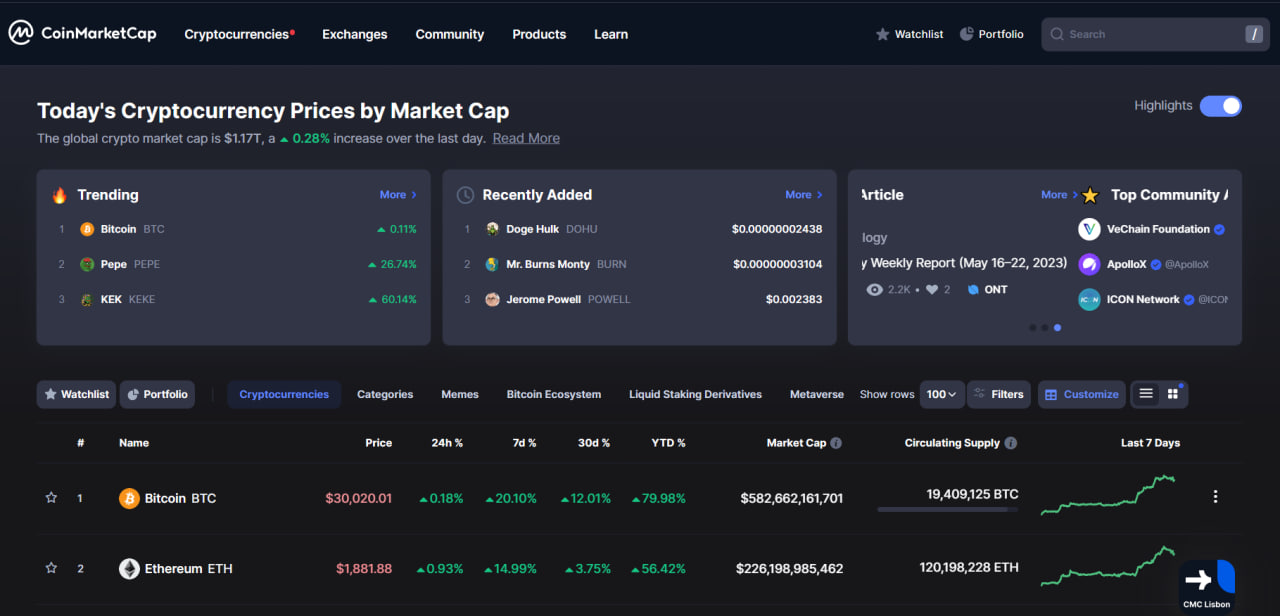Viewport: 1280px width, 616px height.
Task: Toggle the Highlights switch
Action: click(x=1220, y=106)
